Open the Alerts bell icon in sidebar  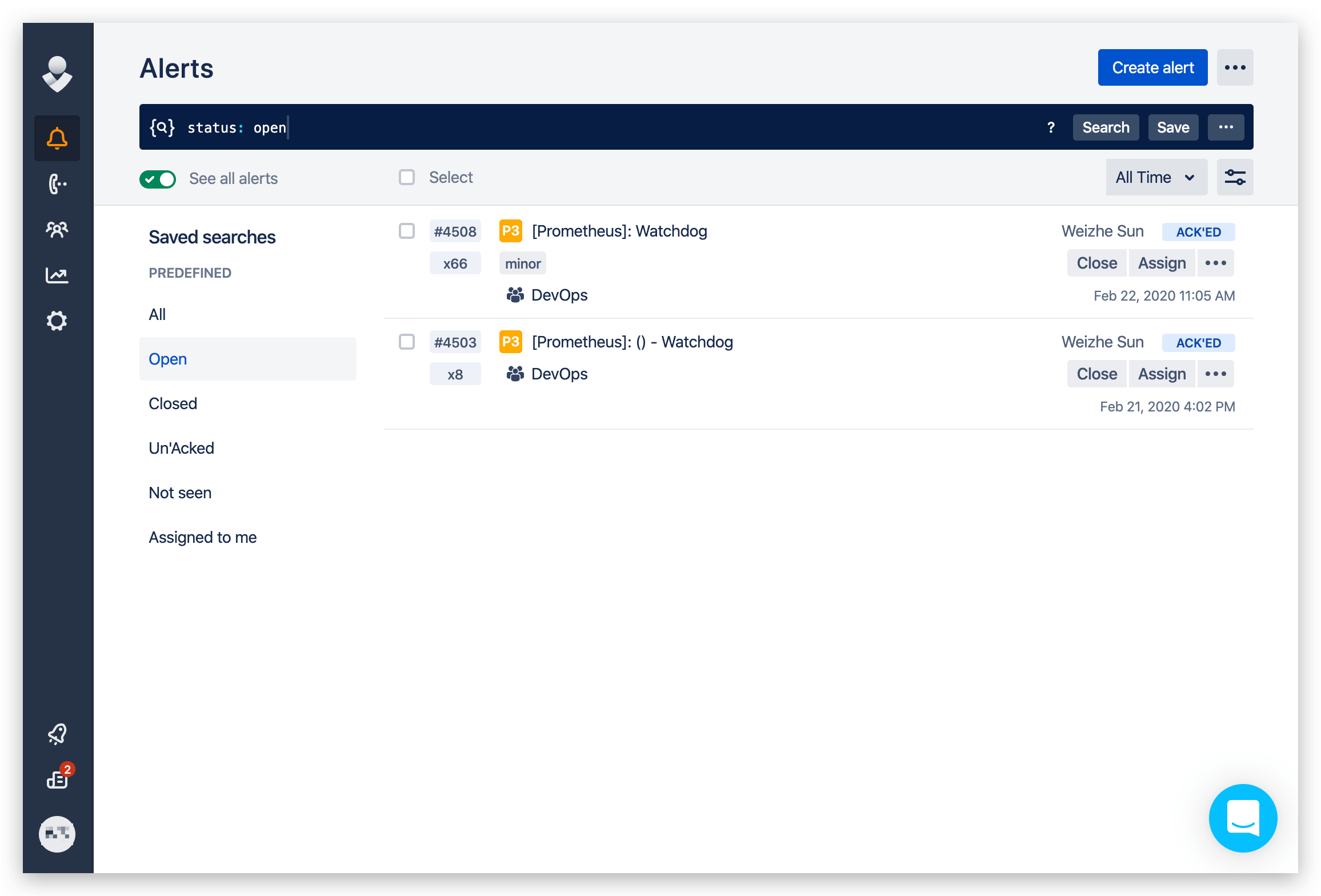pyautogui.click(x=57, y=138)
